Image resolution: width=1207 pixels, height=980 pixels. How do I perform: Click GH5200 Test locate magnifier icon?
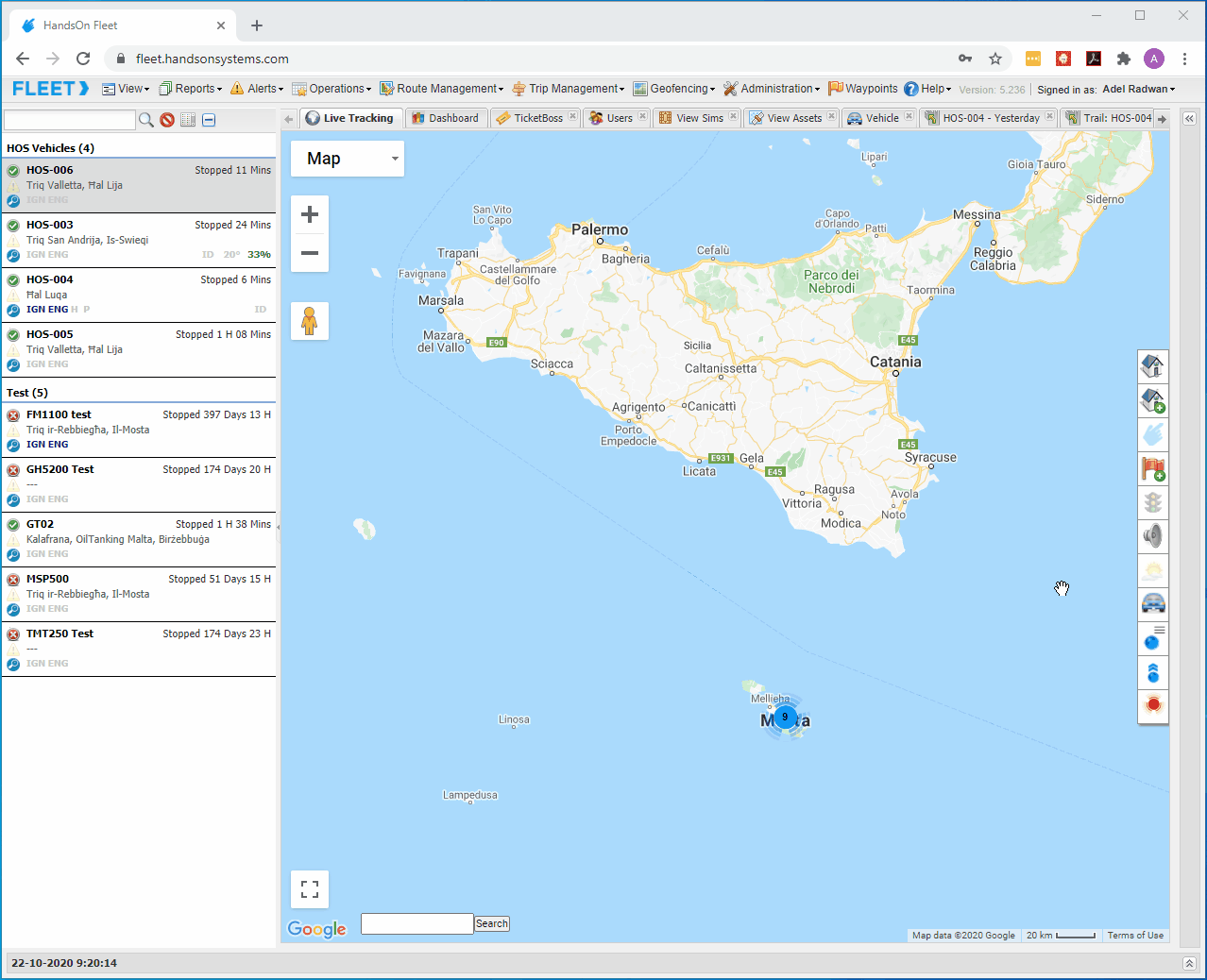click(13, 499)
